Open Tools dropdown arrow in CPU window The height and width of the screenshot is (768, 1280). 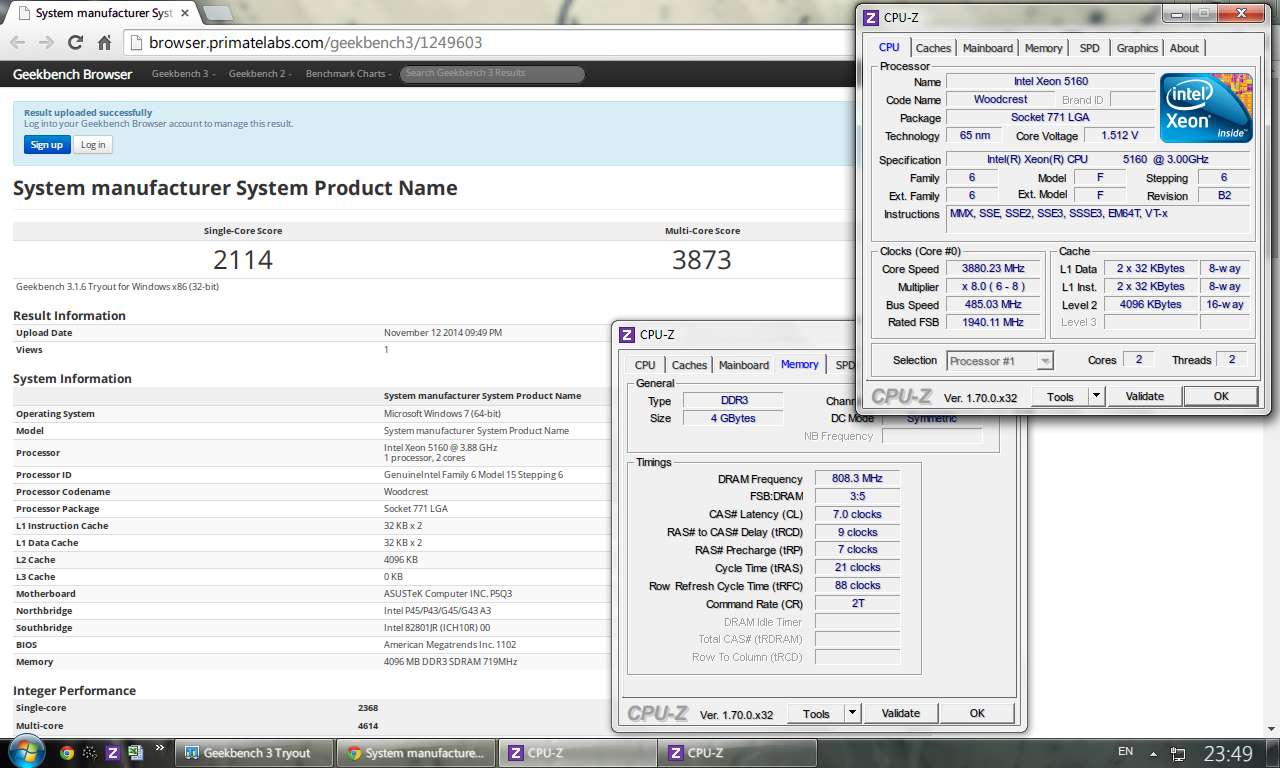coord(1097,396)
